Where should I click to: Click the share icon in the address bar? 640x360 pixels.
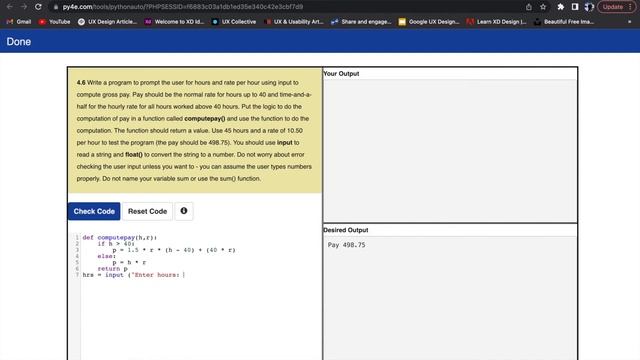529,7
